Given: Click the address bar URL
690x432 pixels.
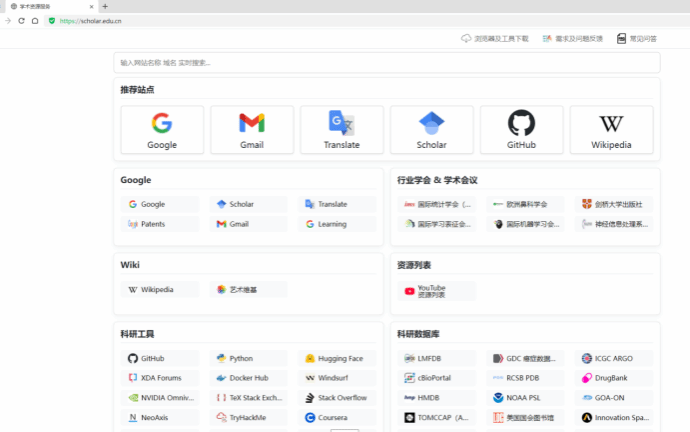Looking at the screenshot, I should [91, 21].
